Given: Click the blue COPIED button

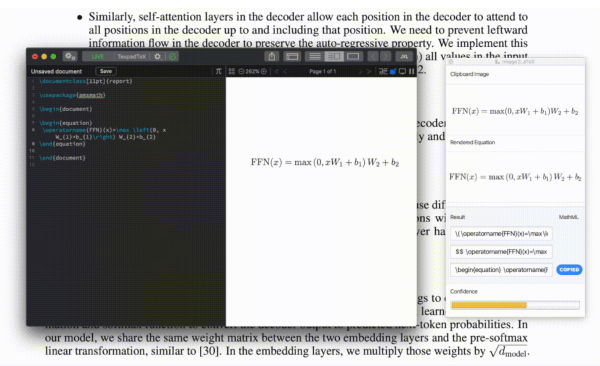Looking at the screenshot, I should (569, 270).
